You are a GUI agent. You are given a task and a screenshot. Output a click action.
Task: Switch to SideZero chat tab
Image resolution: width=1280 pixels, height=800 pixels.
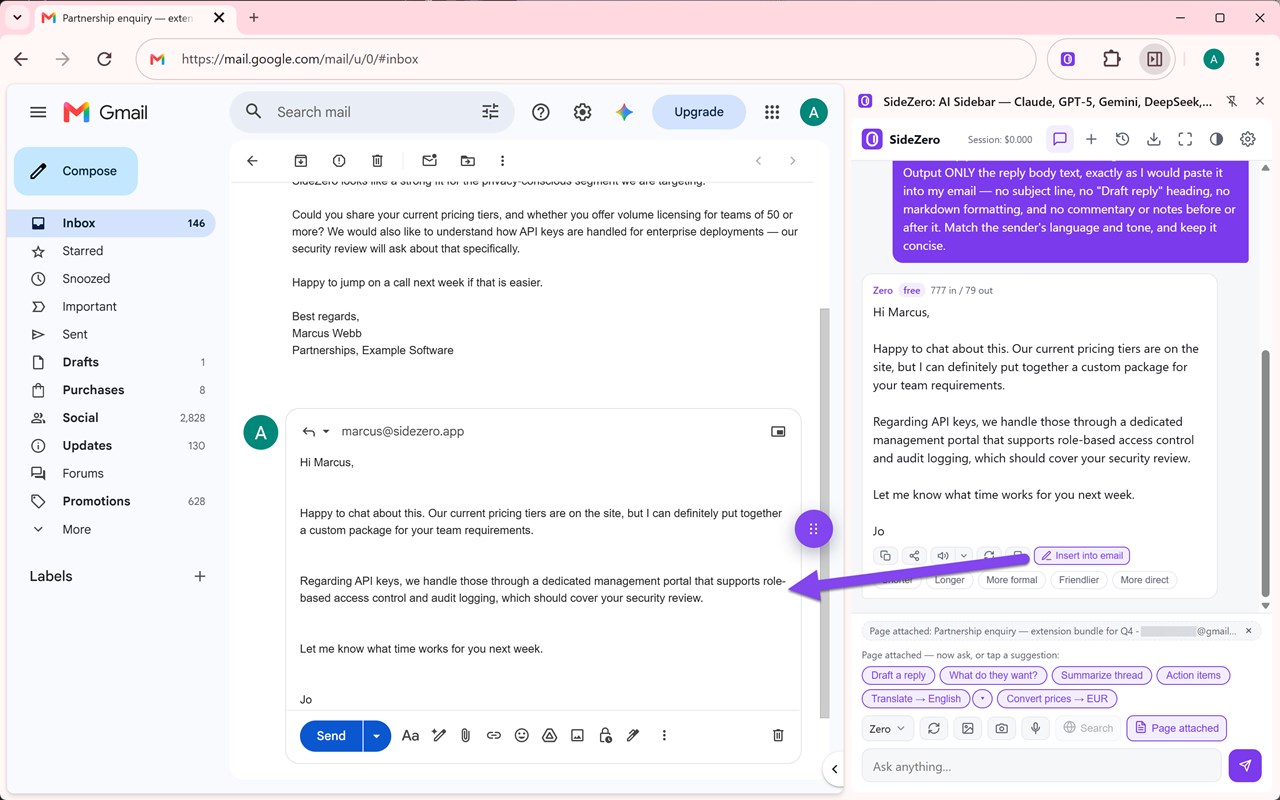click(1060, 139)
